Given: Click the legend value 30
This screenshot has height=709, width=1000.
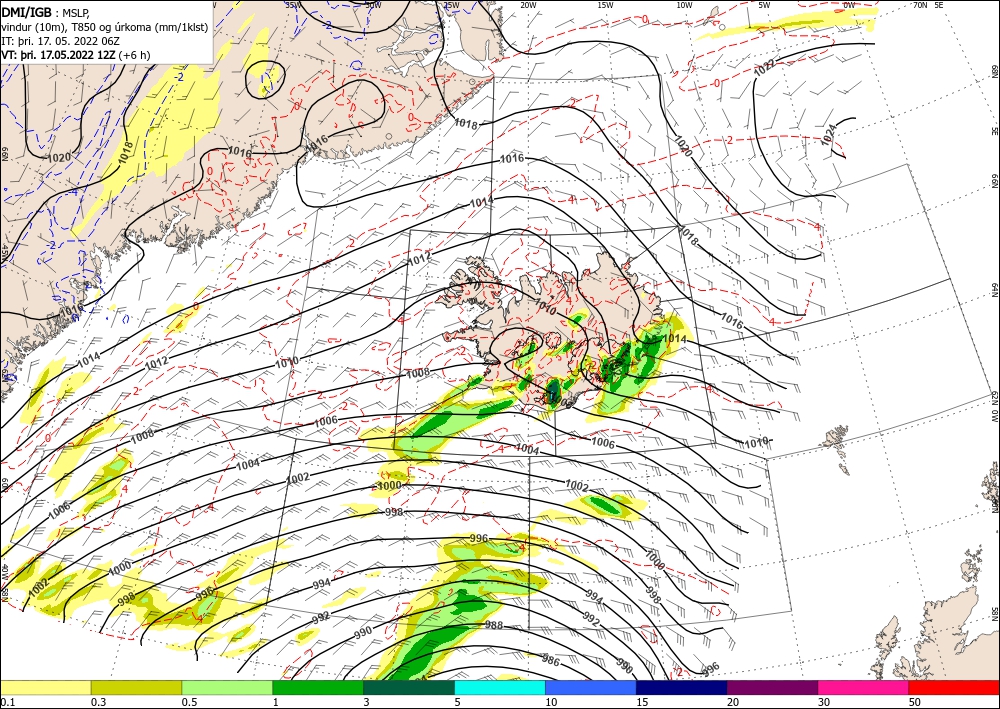Looking at the screenshot, I should [824, 702].
